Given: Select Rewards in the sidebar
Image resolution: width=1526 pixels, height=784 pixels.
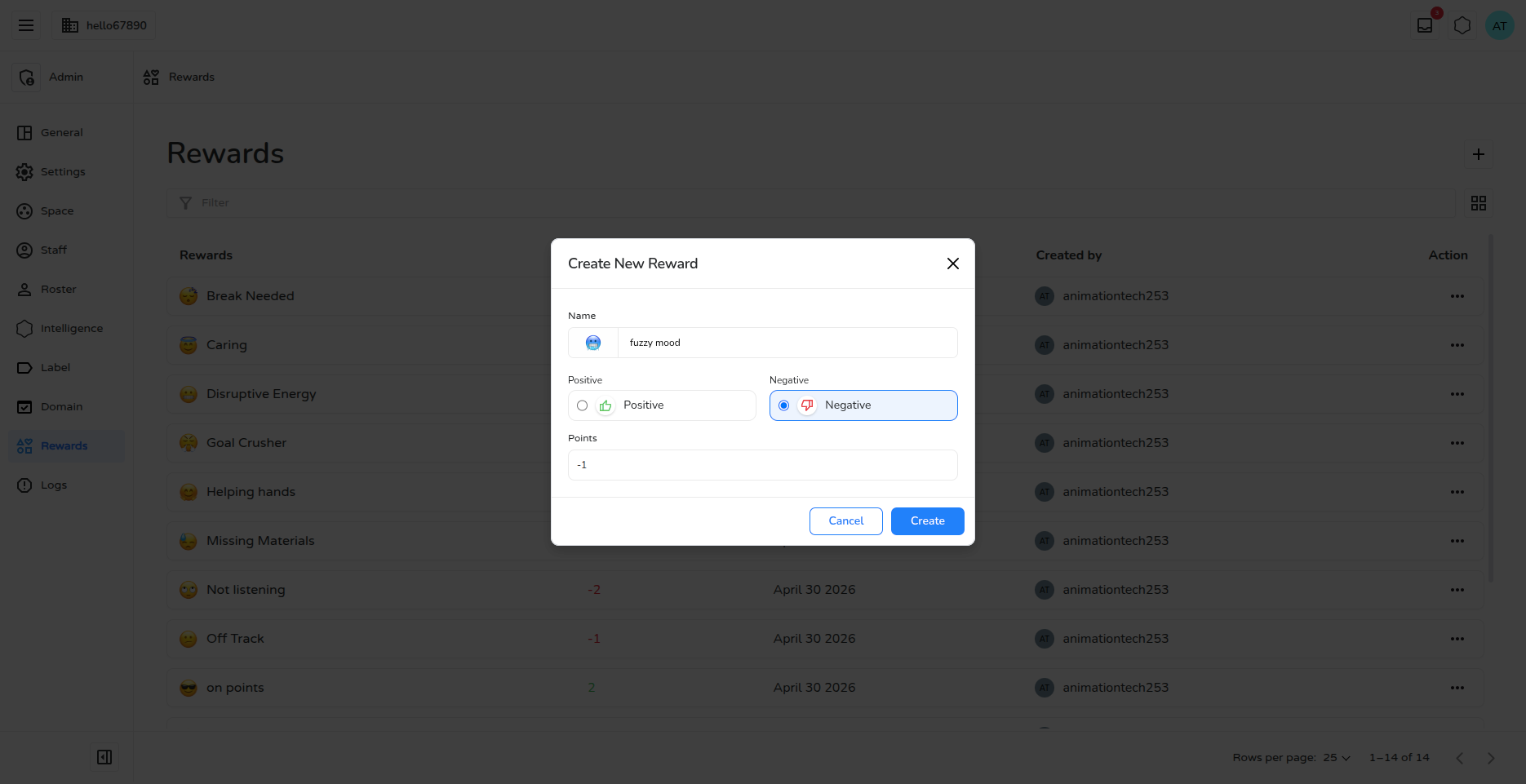Looking at the screenshot, I should [67, 446].
